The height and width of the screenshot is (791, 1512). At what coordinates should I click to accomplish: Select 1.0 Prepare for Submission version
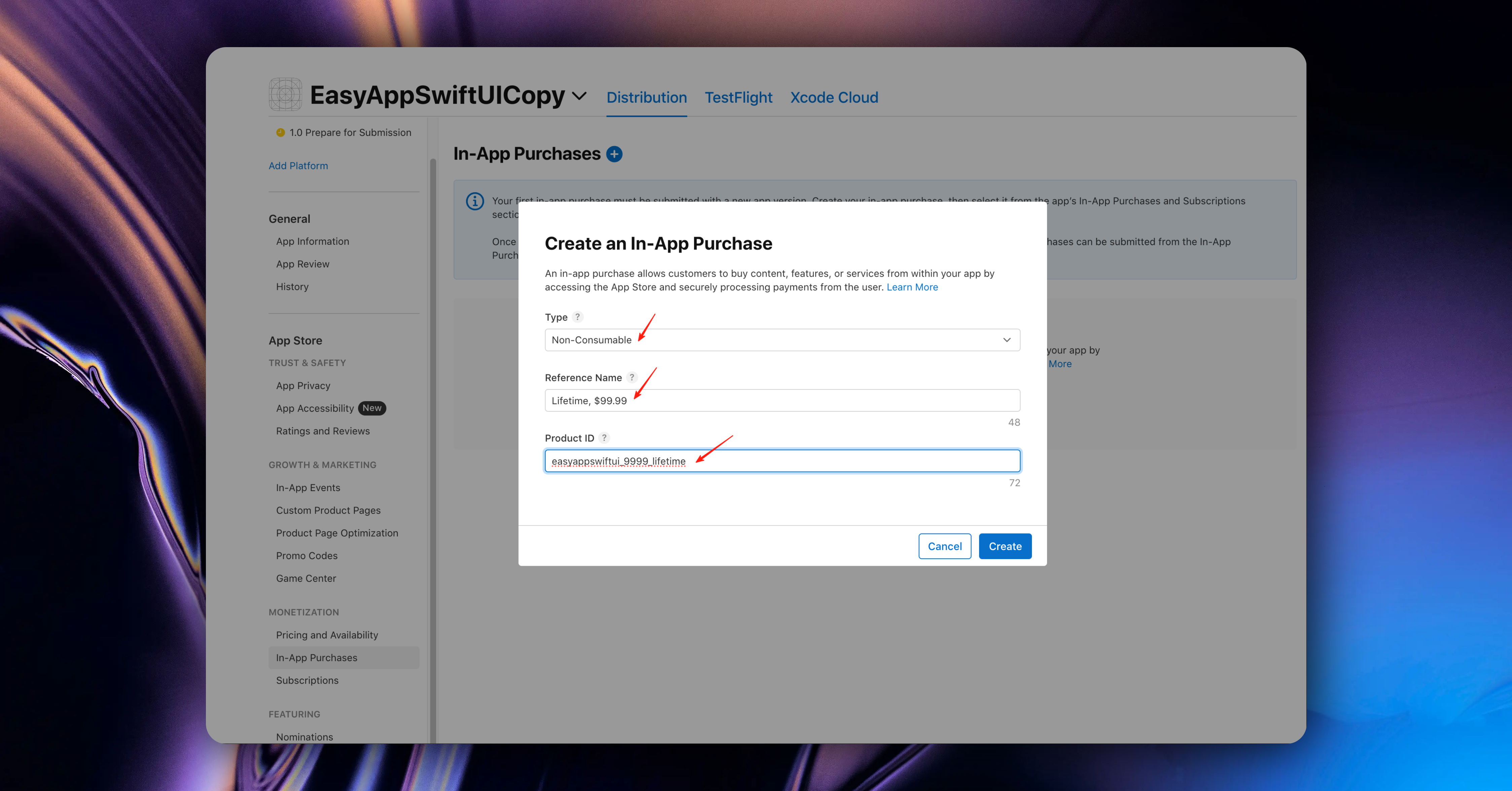tap(350, 133)
